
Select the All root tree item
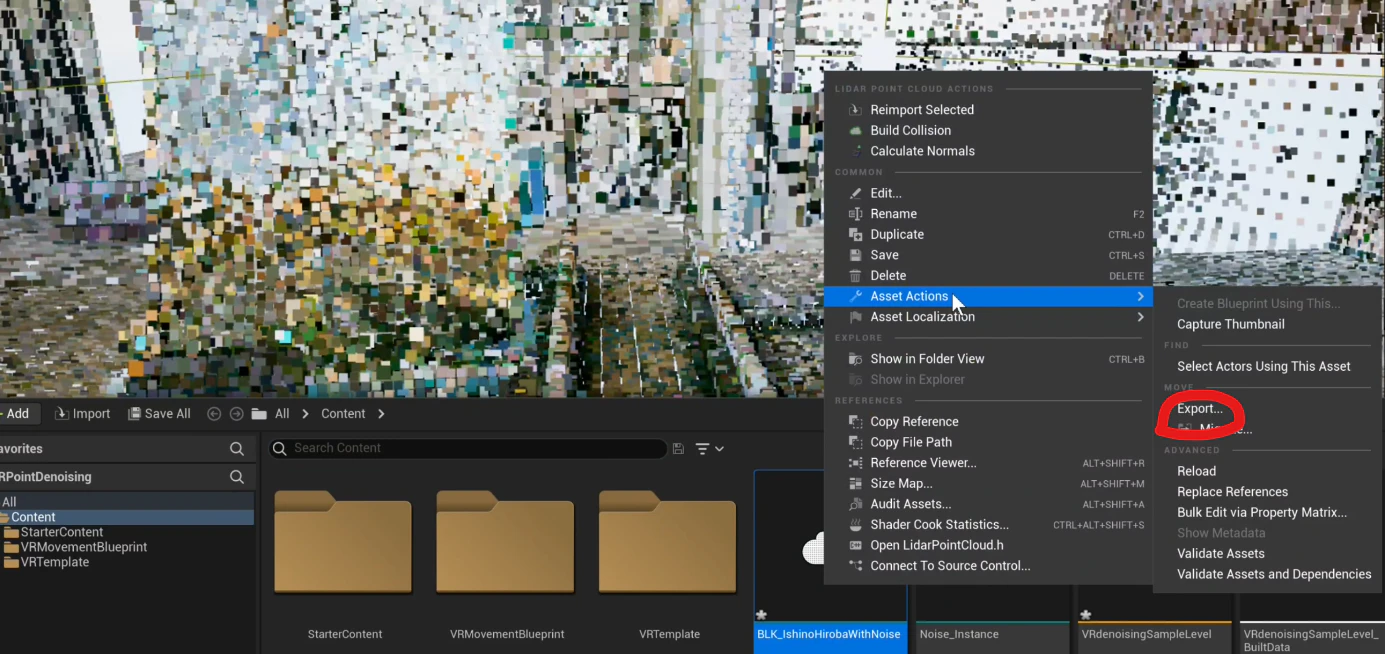[9, 503]
